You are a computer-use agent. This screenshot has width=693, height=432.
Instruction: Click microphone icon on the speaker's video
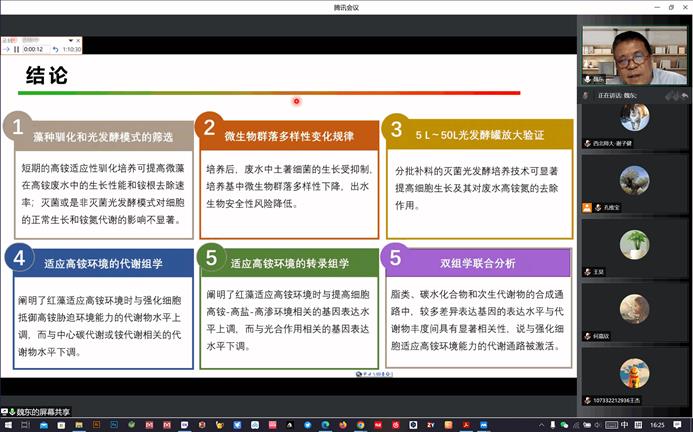(x=587, y=79)
